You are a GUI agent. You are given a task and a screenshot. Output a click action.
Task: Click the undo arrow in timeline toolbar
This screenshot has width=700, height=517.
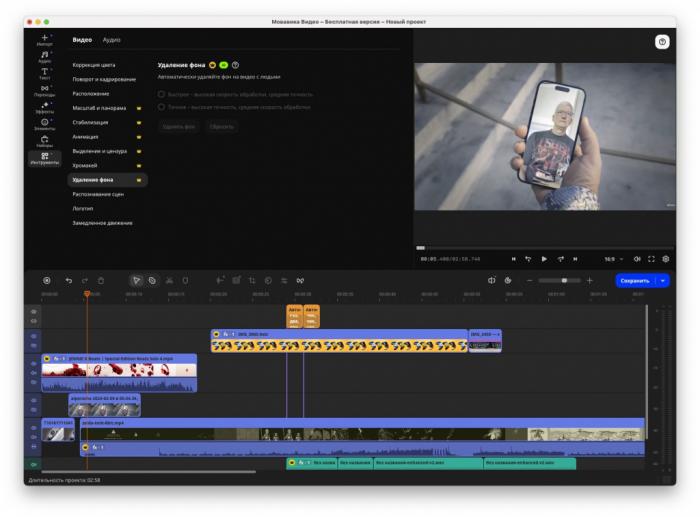pyautogui.click(x=69, y=281)
